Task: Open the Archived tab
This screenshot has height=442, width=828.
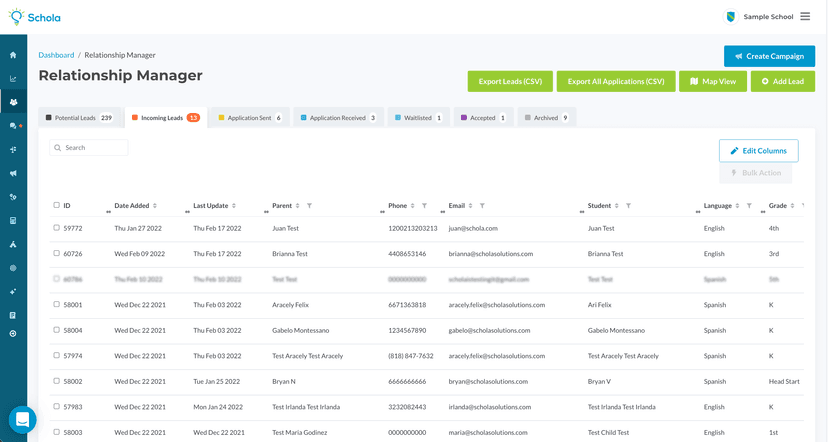Action: pos(547,118)
